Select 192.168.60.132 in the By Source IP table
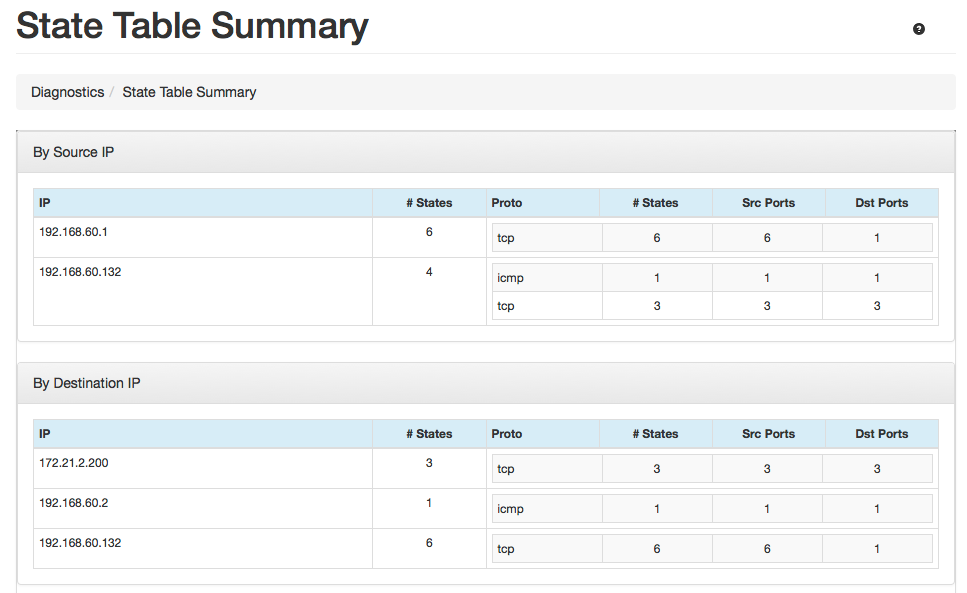967x593 pixels. tap(80, 271)
